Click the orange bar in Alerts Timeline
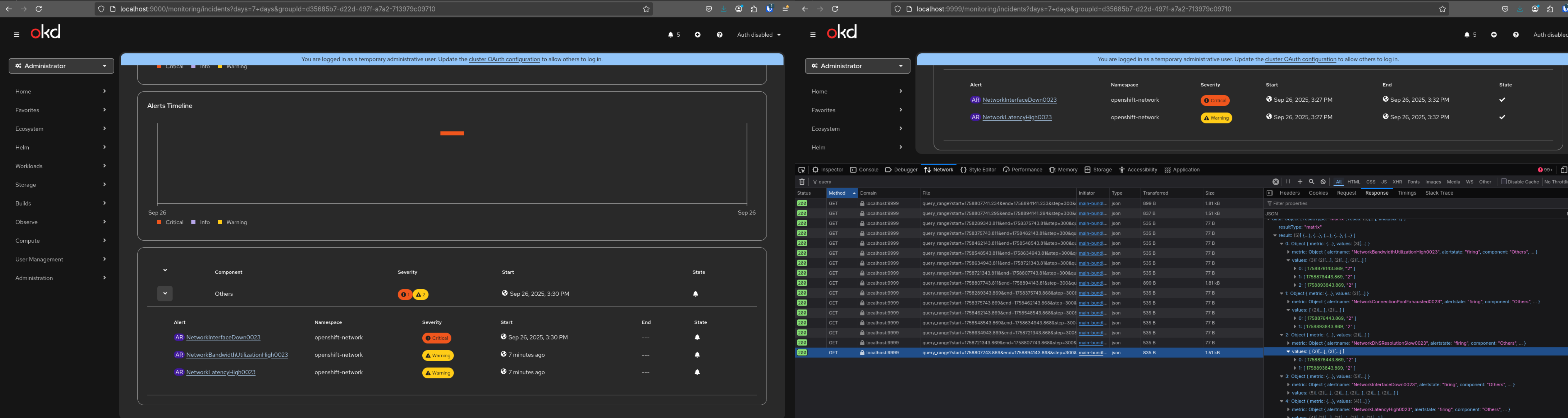Screen dimensions: 1568x418 [x=452, y=133]
